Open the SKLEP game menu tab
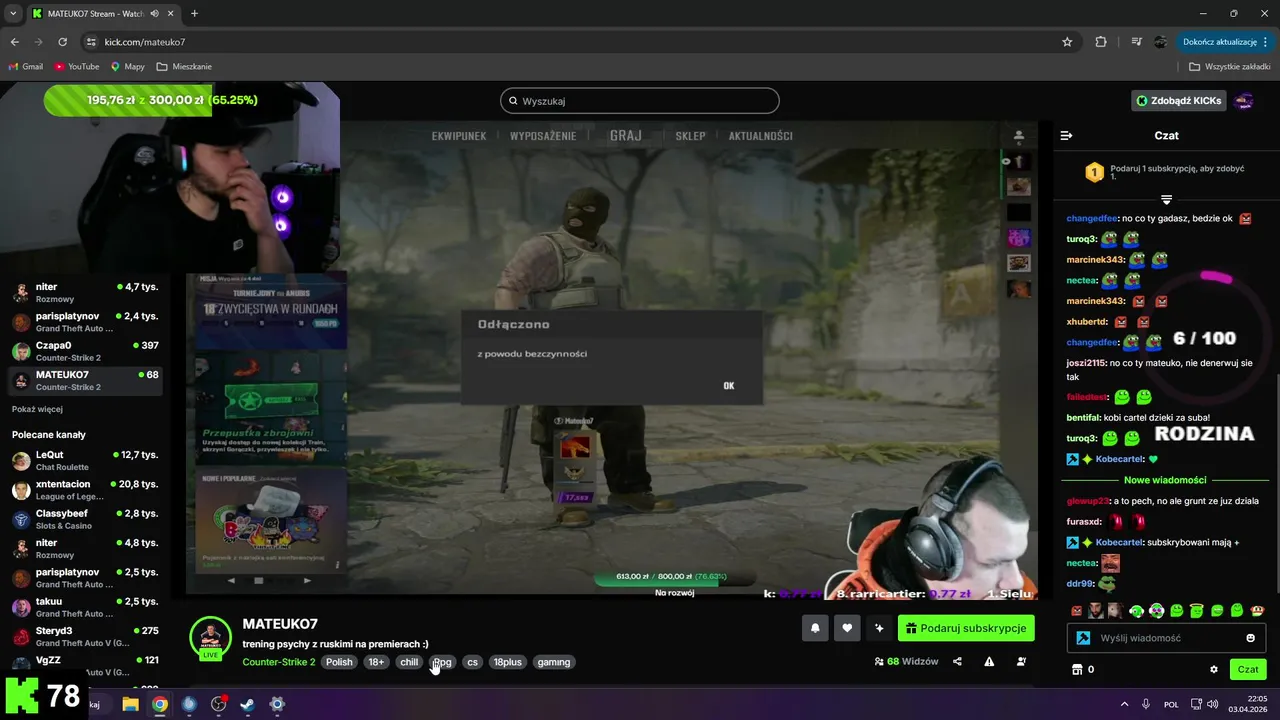The height and width of the screenshot is (720, 1280). pyautogui.click(x=690, y=136)
